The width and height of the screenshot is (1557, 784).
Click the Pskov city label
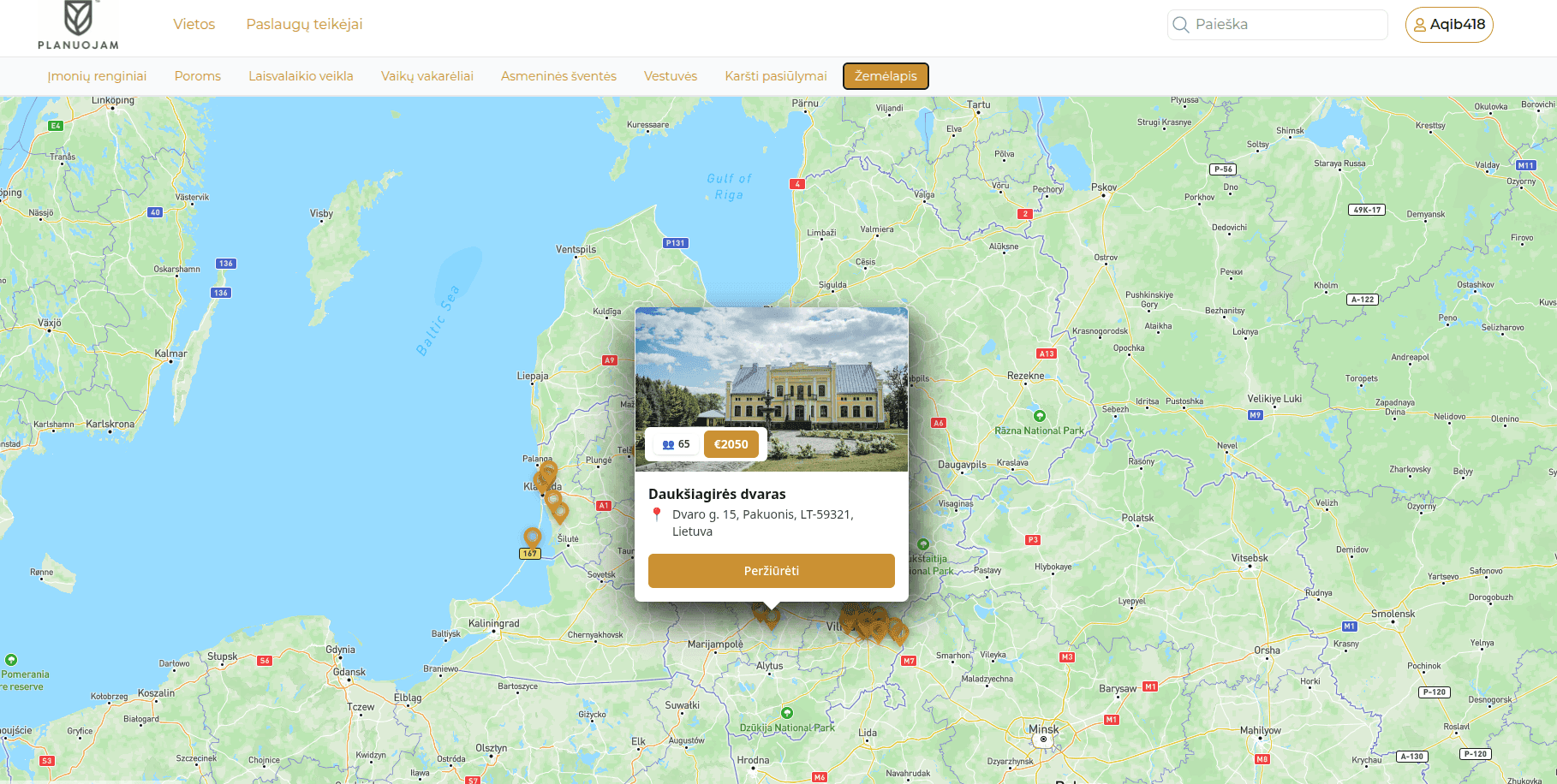coord(1104,187)
